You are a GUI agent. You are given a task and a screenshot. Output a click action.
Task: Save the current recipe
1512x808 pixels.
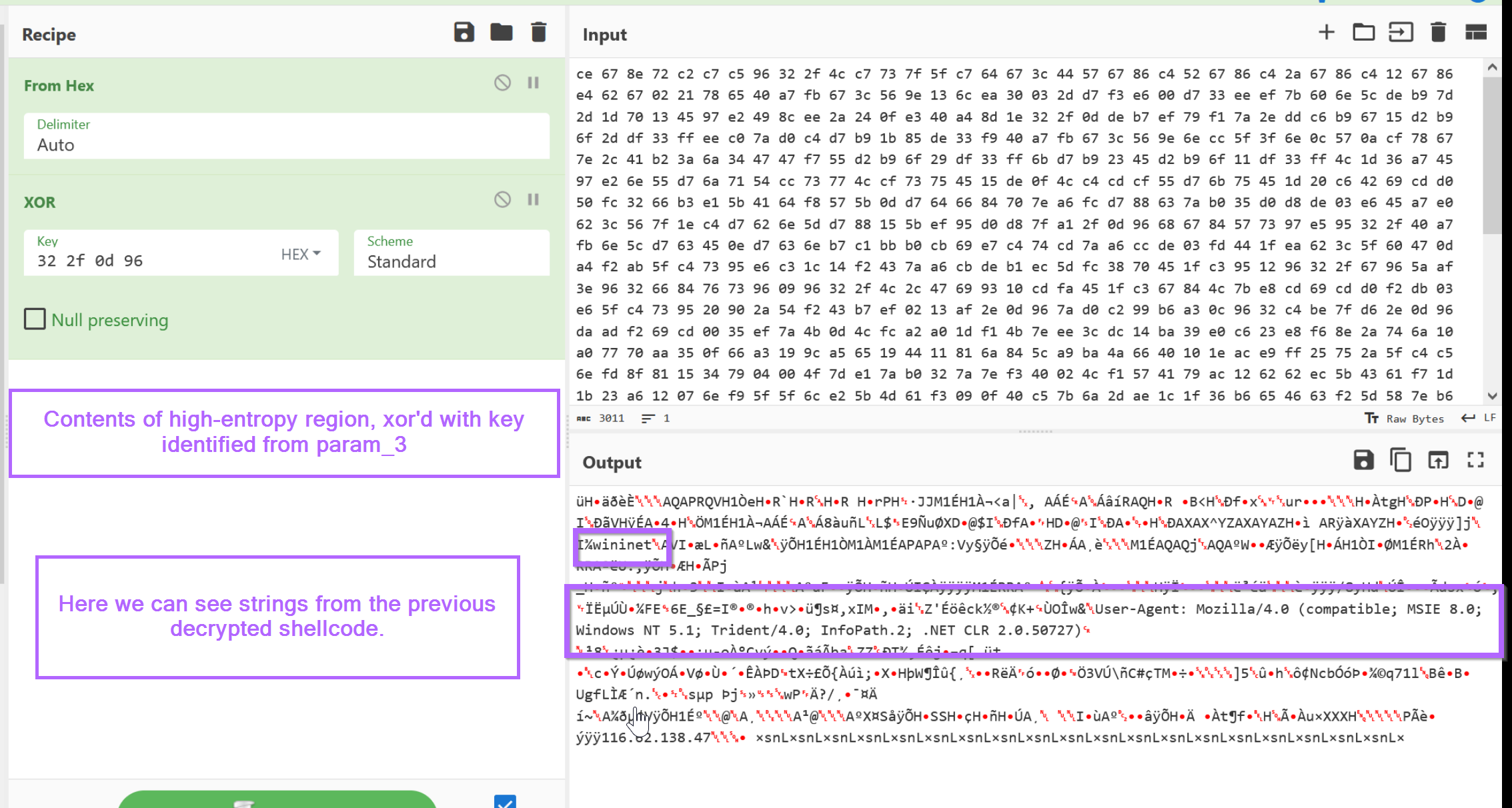[464, 33]
